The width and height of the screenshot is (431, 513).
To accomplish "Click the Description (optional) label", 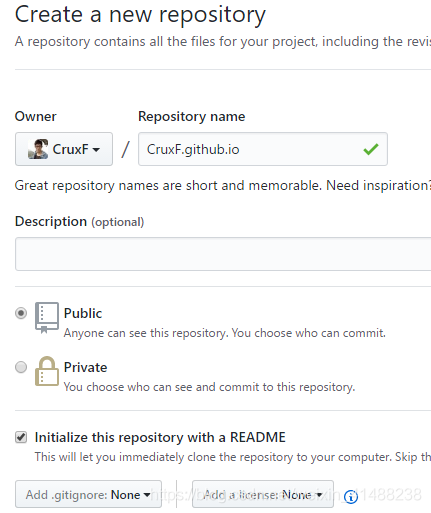I will point(79,222).
